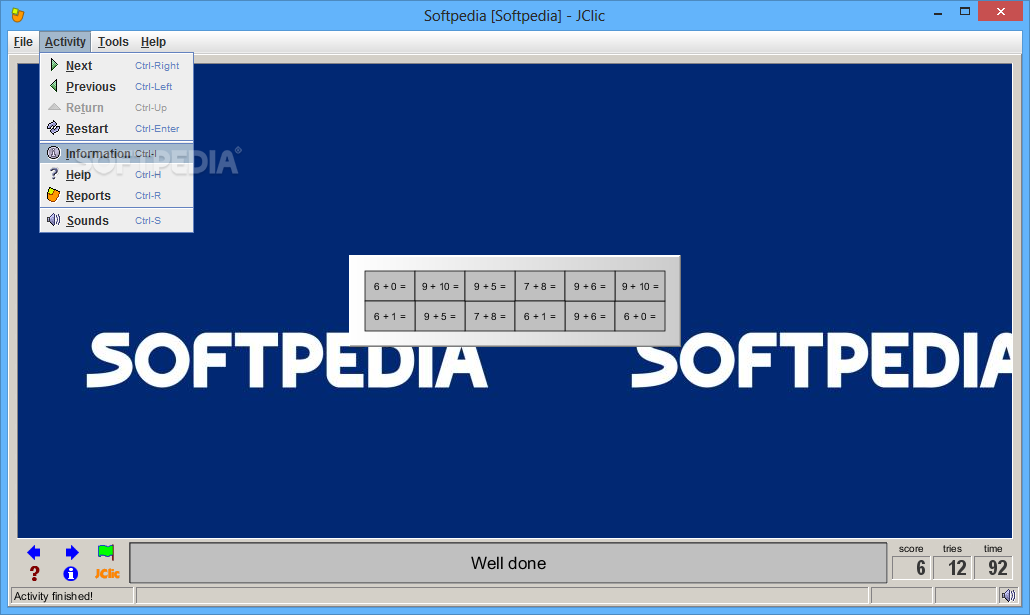
Task: Maximize the JClic window
Action: (965, 12)
